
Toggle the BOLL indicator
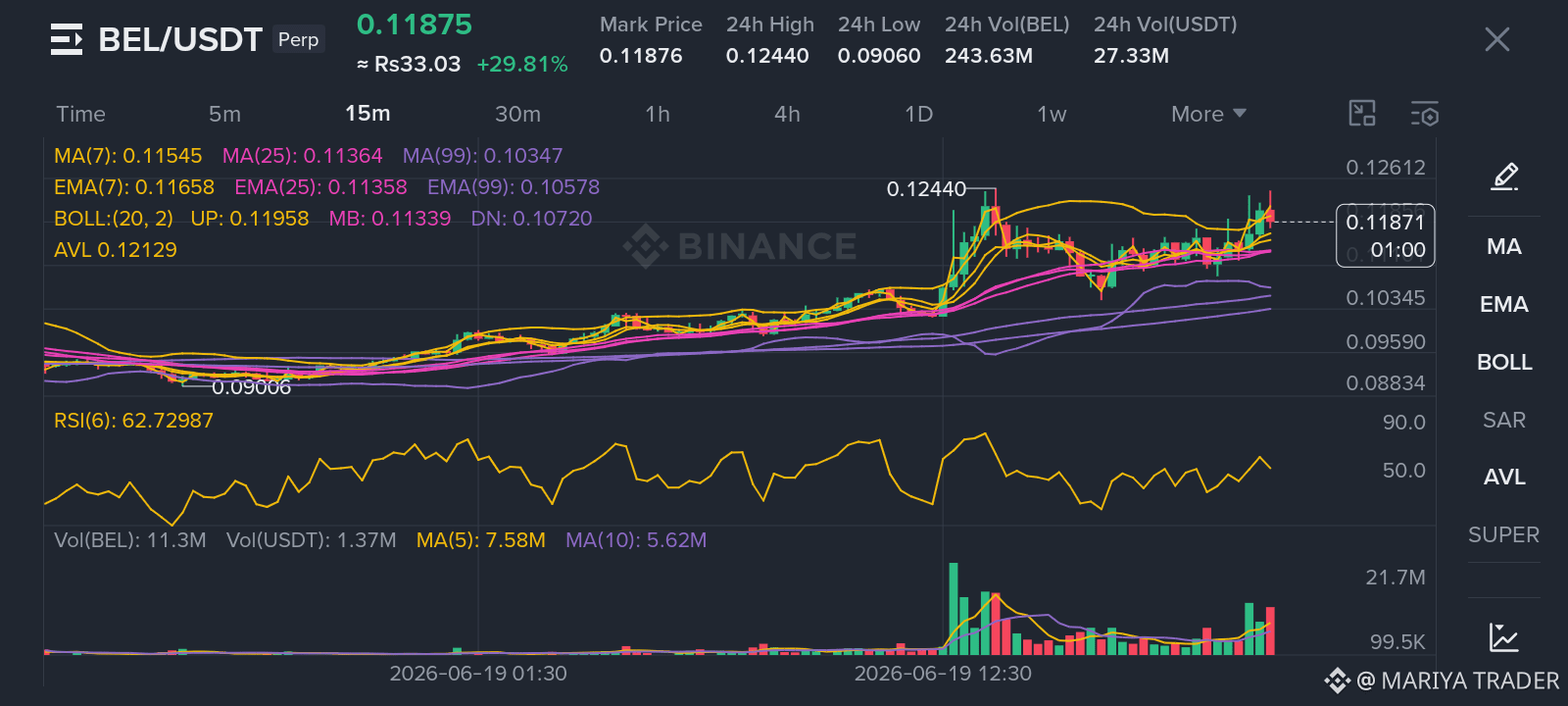1504,362
